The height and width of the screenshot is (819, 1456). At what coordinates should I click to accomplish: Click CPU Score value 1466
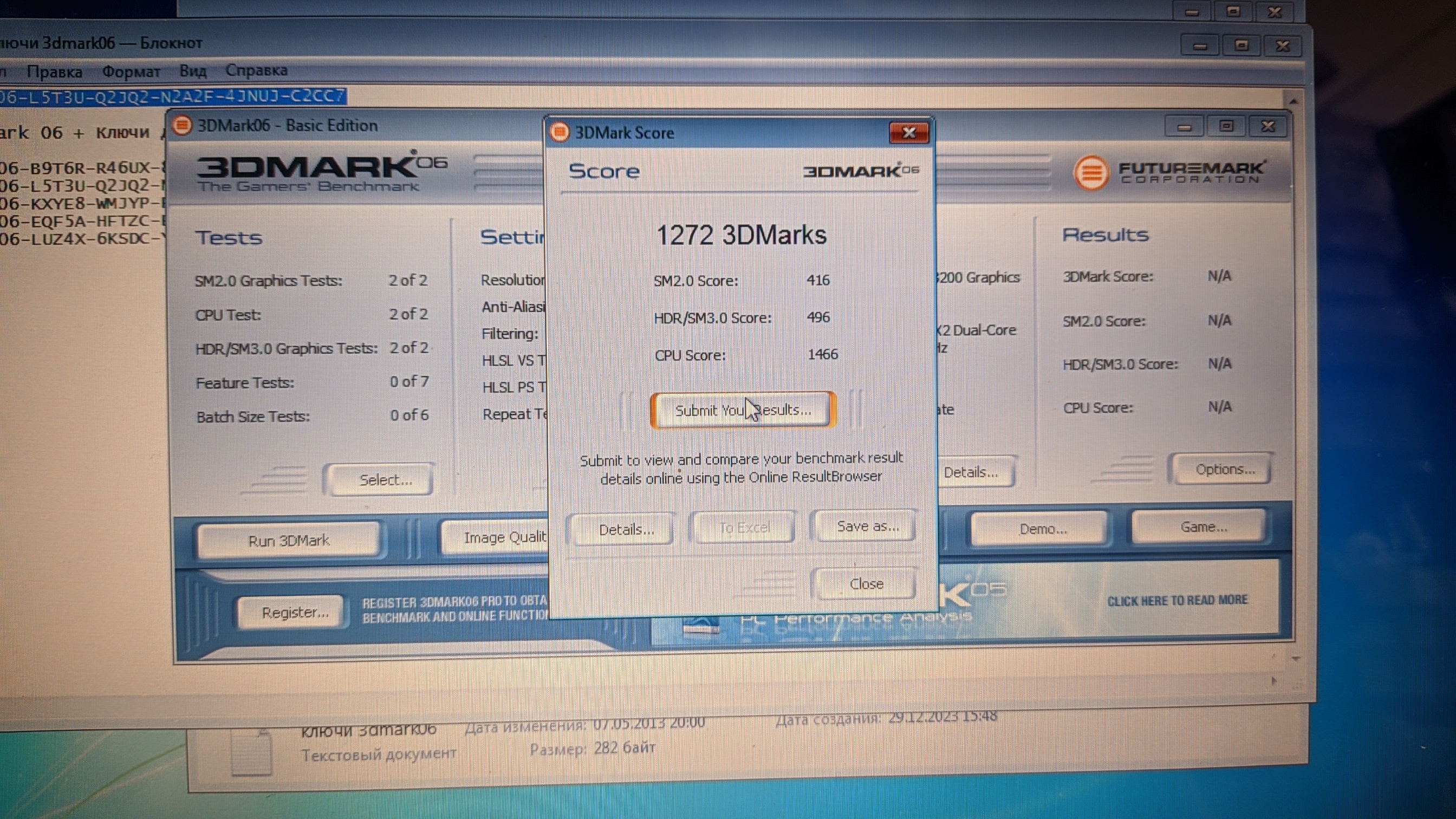click(x=823, y=354)
